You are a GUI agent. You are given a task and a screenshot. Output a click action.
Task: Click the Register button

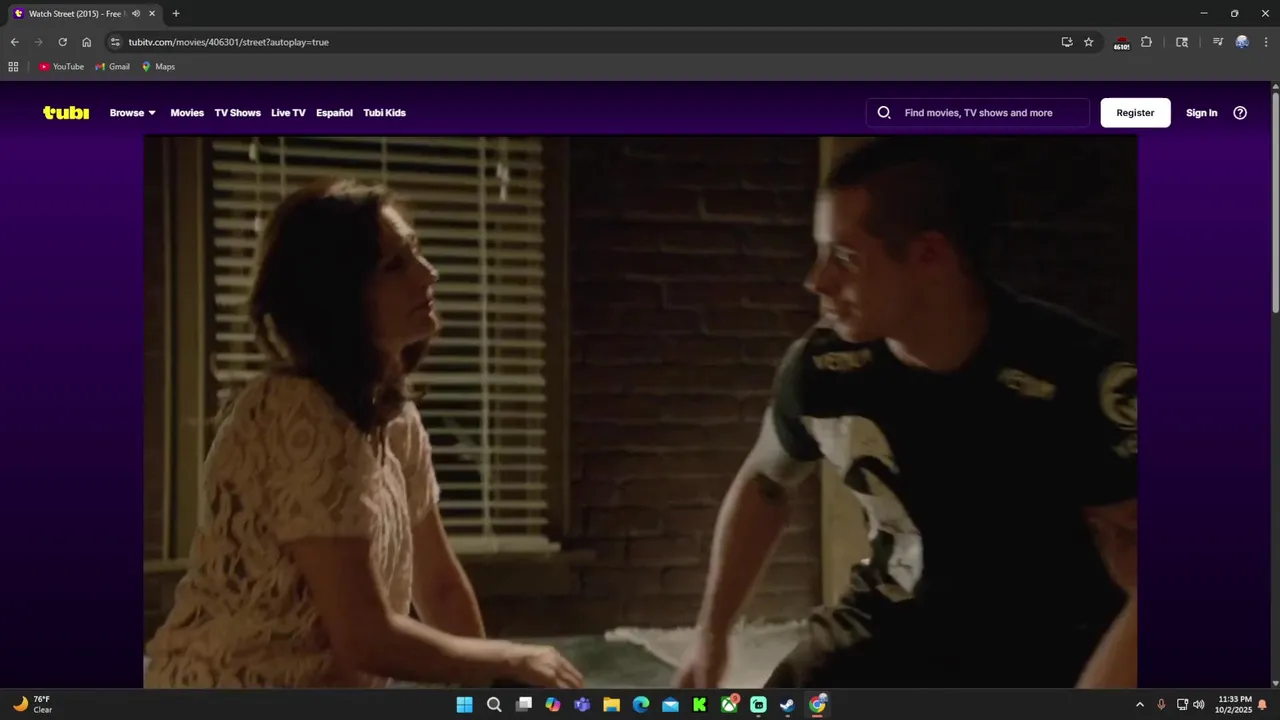(x=1135, y=113)
